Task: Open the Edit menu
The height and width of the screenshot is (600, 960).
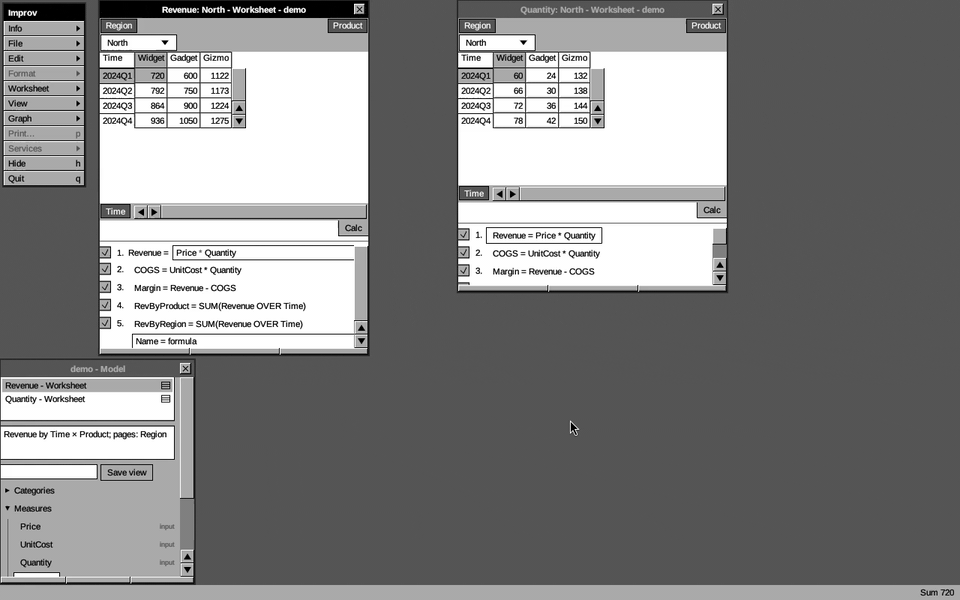Action: coord(43,58)
